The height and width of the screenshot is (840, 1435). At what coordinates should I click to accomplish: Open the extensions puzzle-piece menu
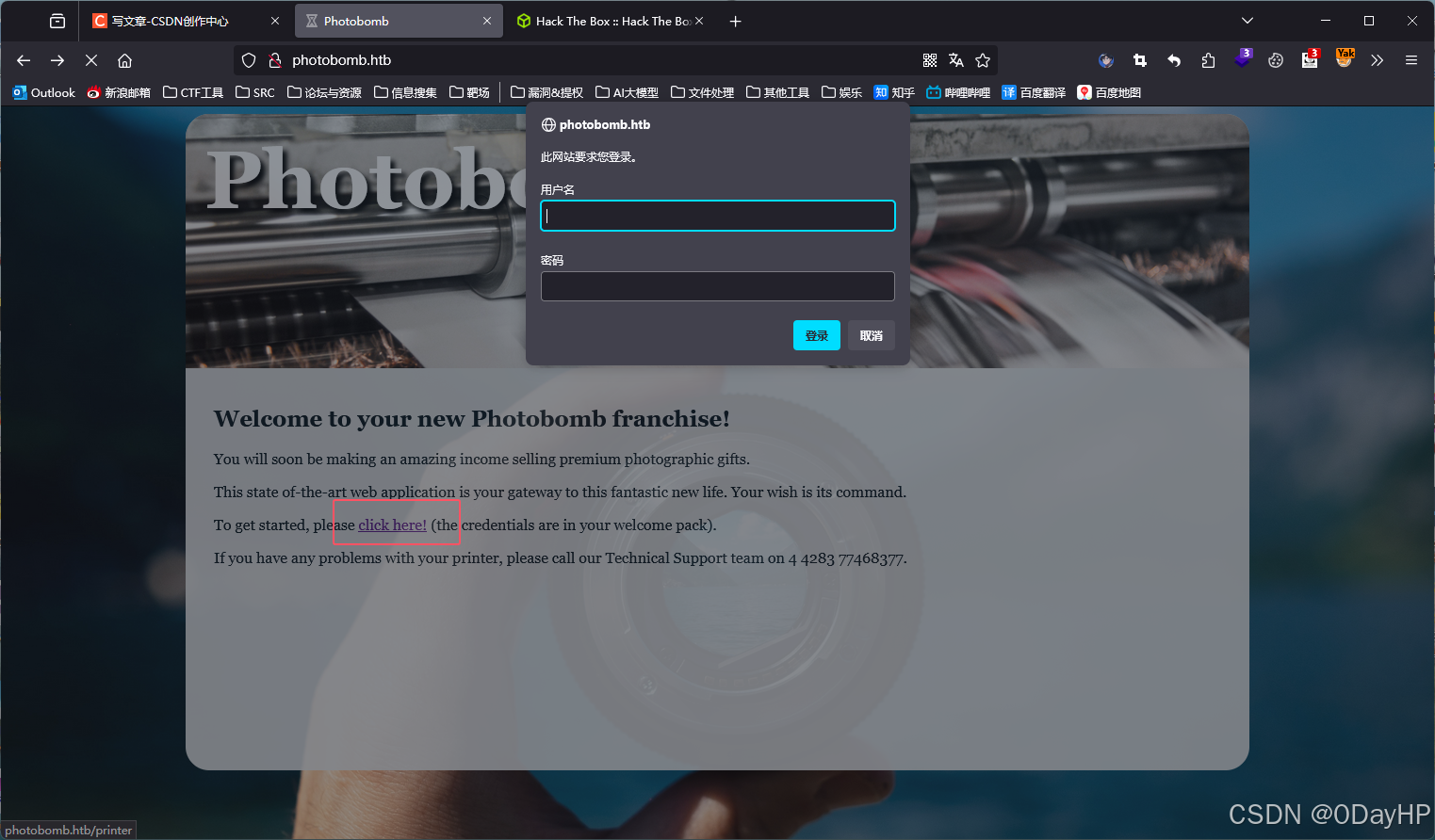pyautogui.click(x=1208, y=60)
